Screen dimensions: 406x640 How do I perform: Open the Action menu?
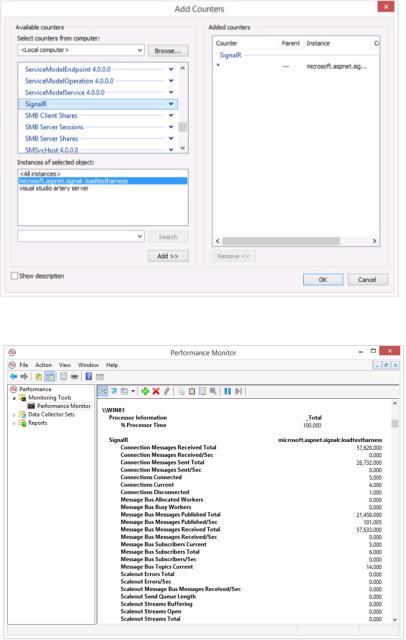click(x=44, y=365)
